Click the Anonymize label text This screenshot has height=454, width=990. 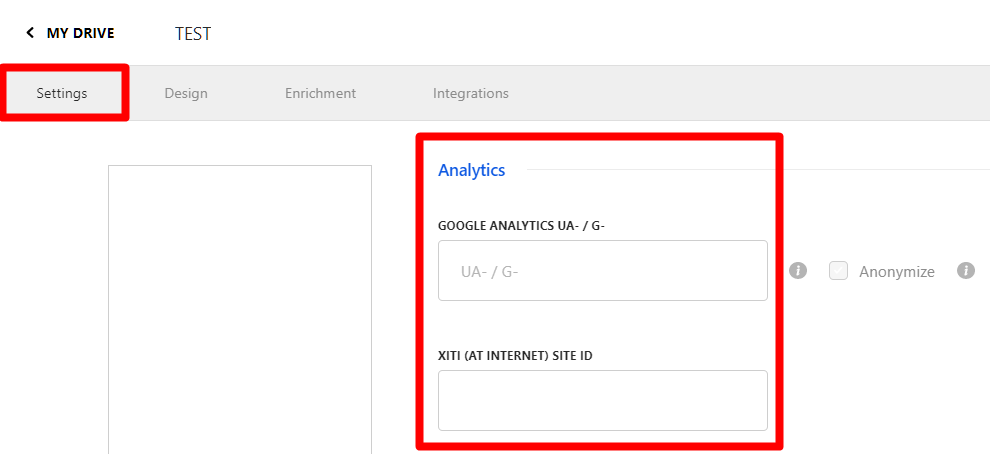(x=896, y=271)
